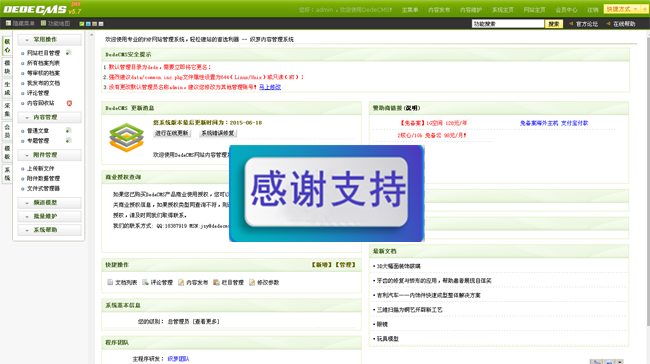Open 附件数据管理 in the sidebar

[43, 178]
